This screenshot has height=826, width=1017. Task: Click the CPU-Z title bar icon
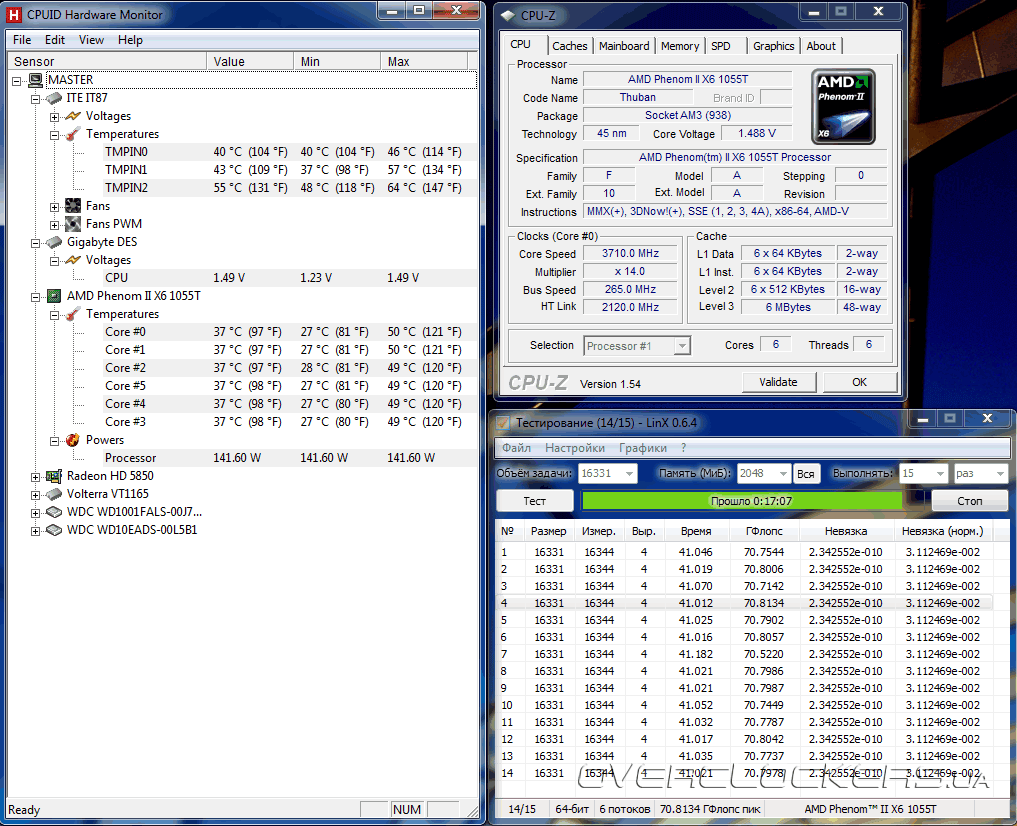click(508, 16)
